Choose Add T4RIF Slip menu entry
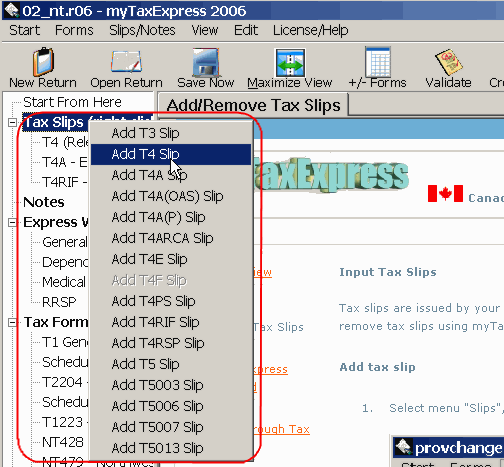 (x=171, y=322)
